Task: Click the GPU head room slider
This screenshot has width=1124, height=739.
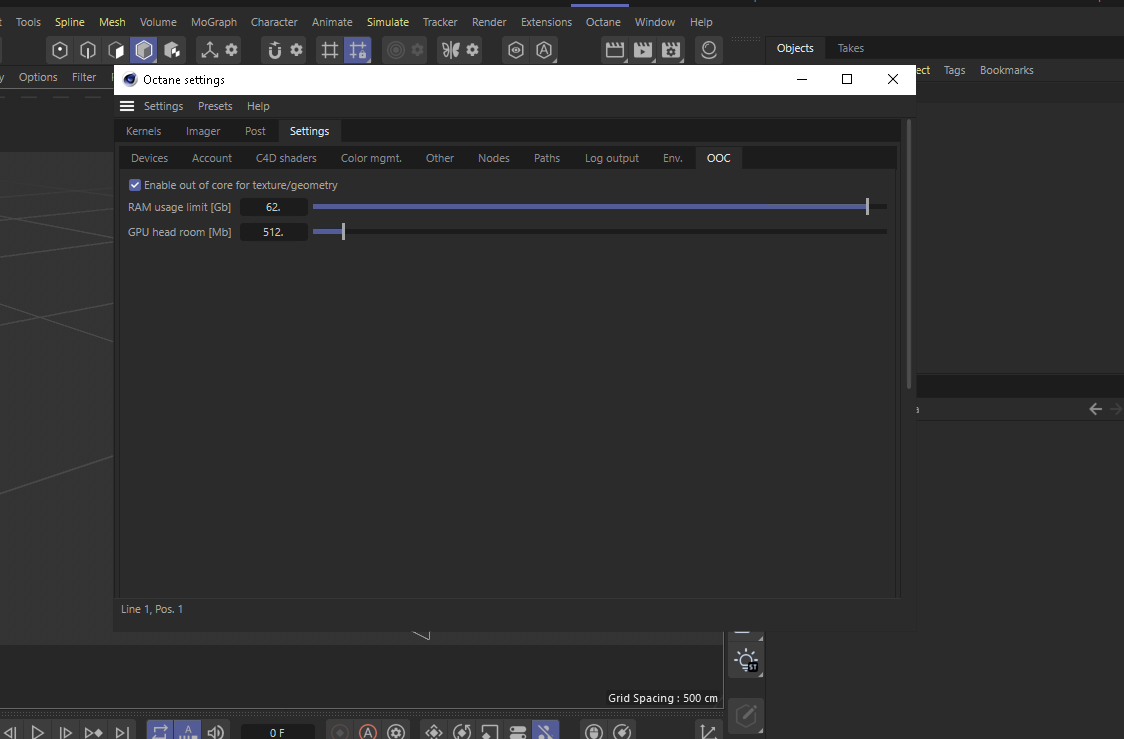Action: [x=600, y=232]
